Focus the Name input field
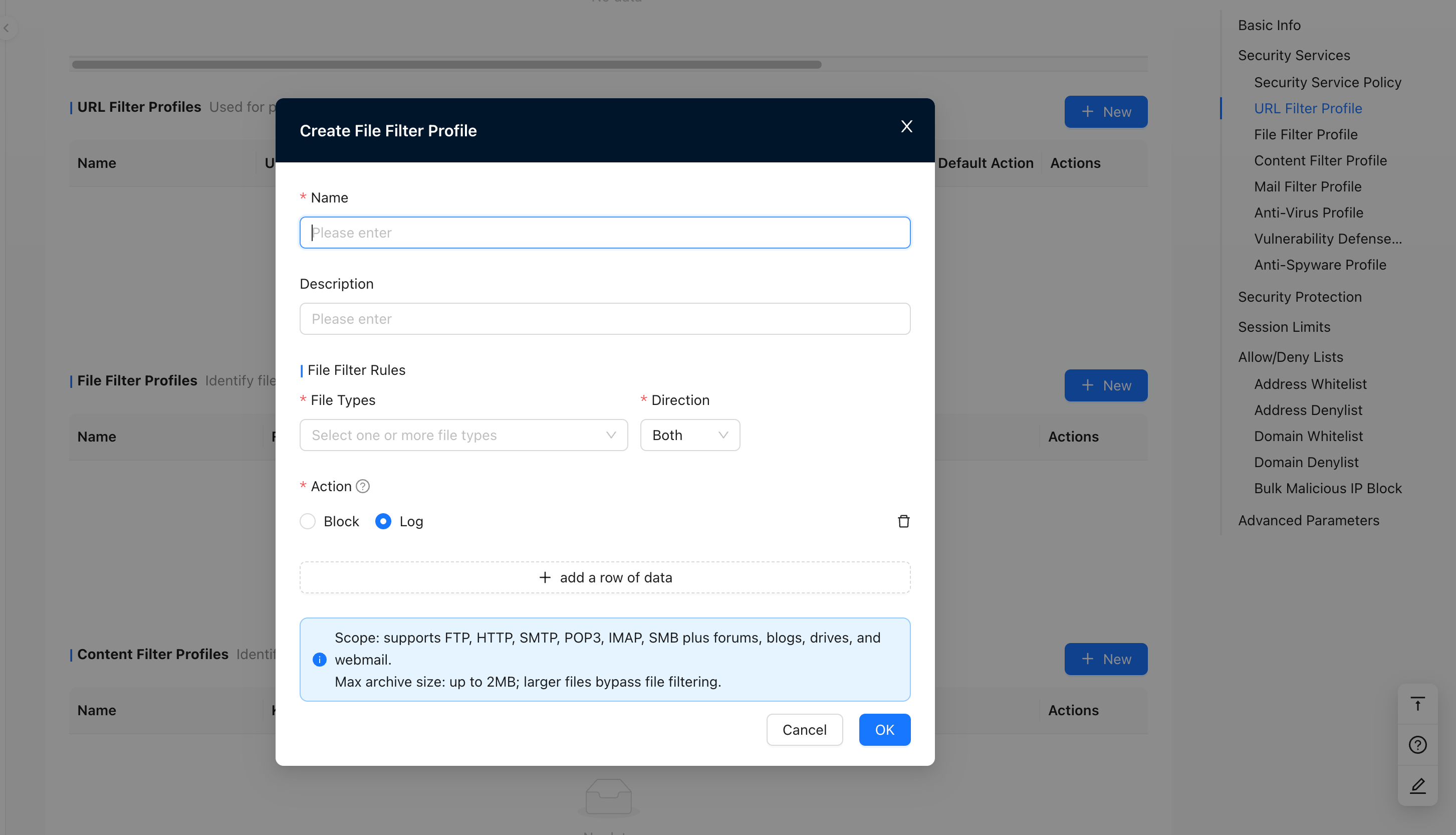 tap(605, 233)
